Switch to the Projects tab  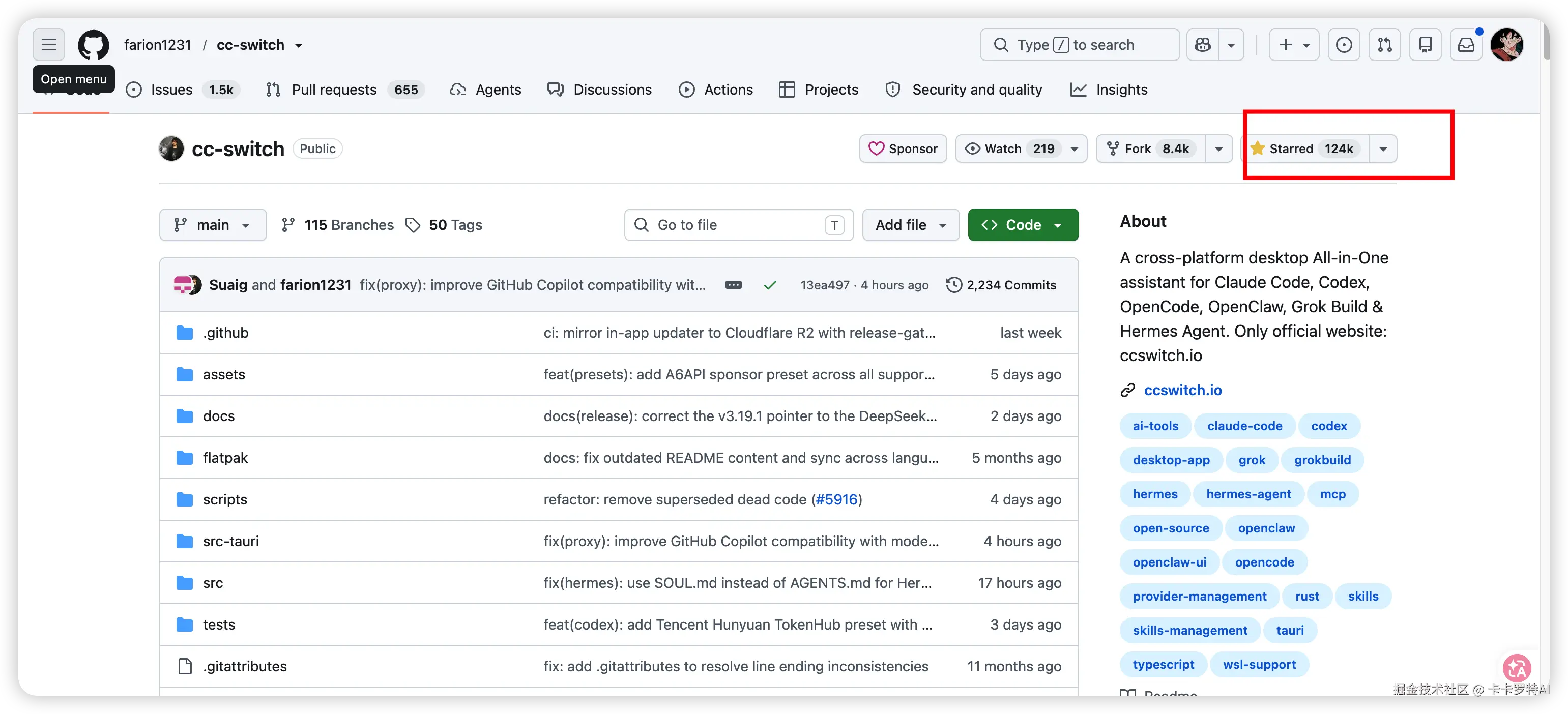(819, 90)
